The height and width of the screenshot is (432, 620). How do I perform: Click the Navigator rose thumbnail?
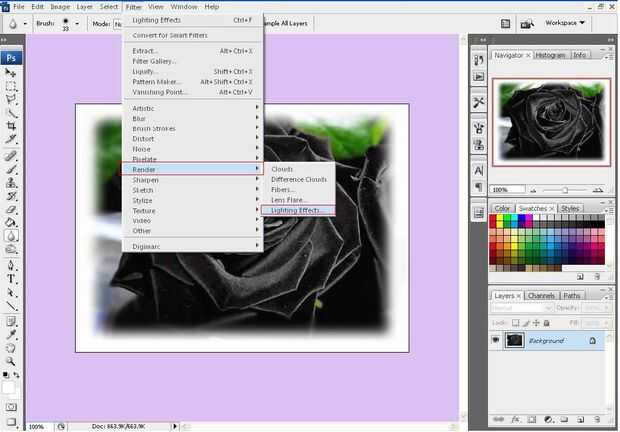click(552, 122)
